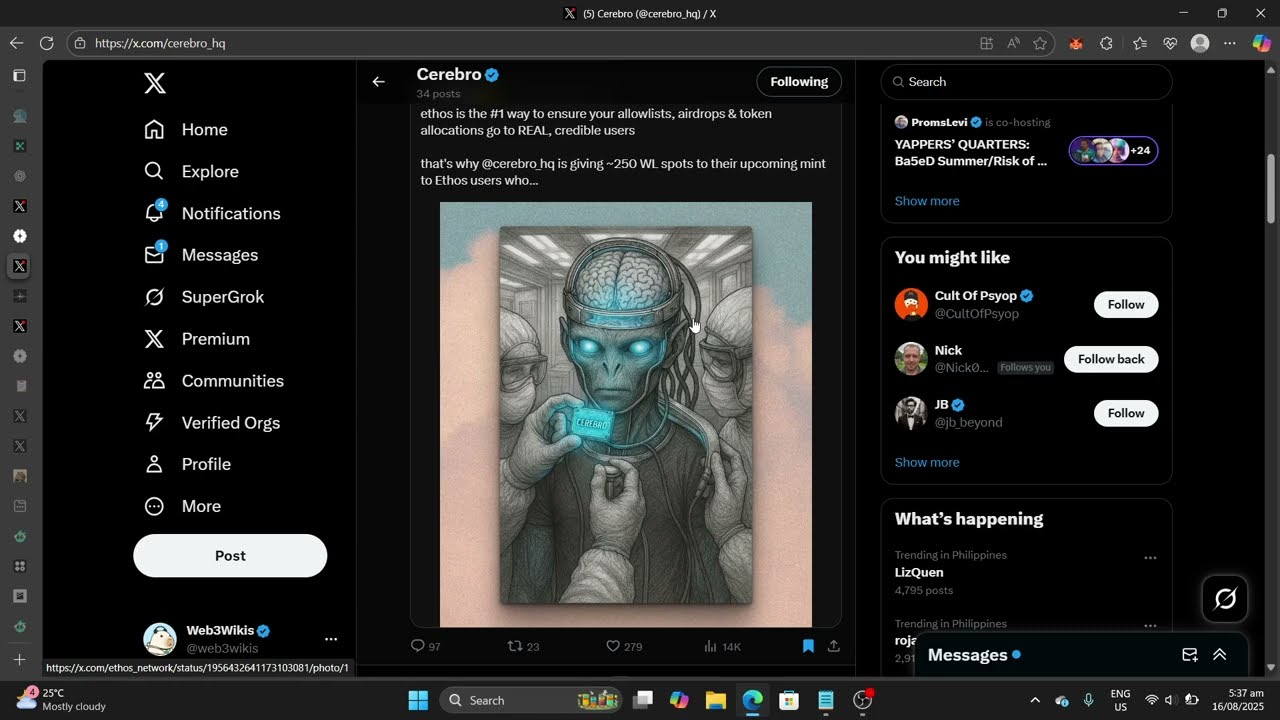The height and width of the screenshot is (720, 1280).
Task: Click the Grok floating button
Action: click(x=1225, y=599)
